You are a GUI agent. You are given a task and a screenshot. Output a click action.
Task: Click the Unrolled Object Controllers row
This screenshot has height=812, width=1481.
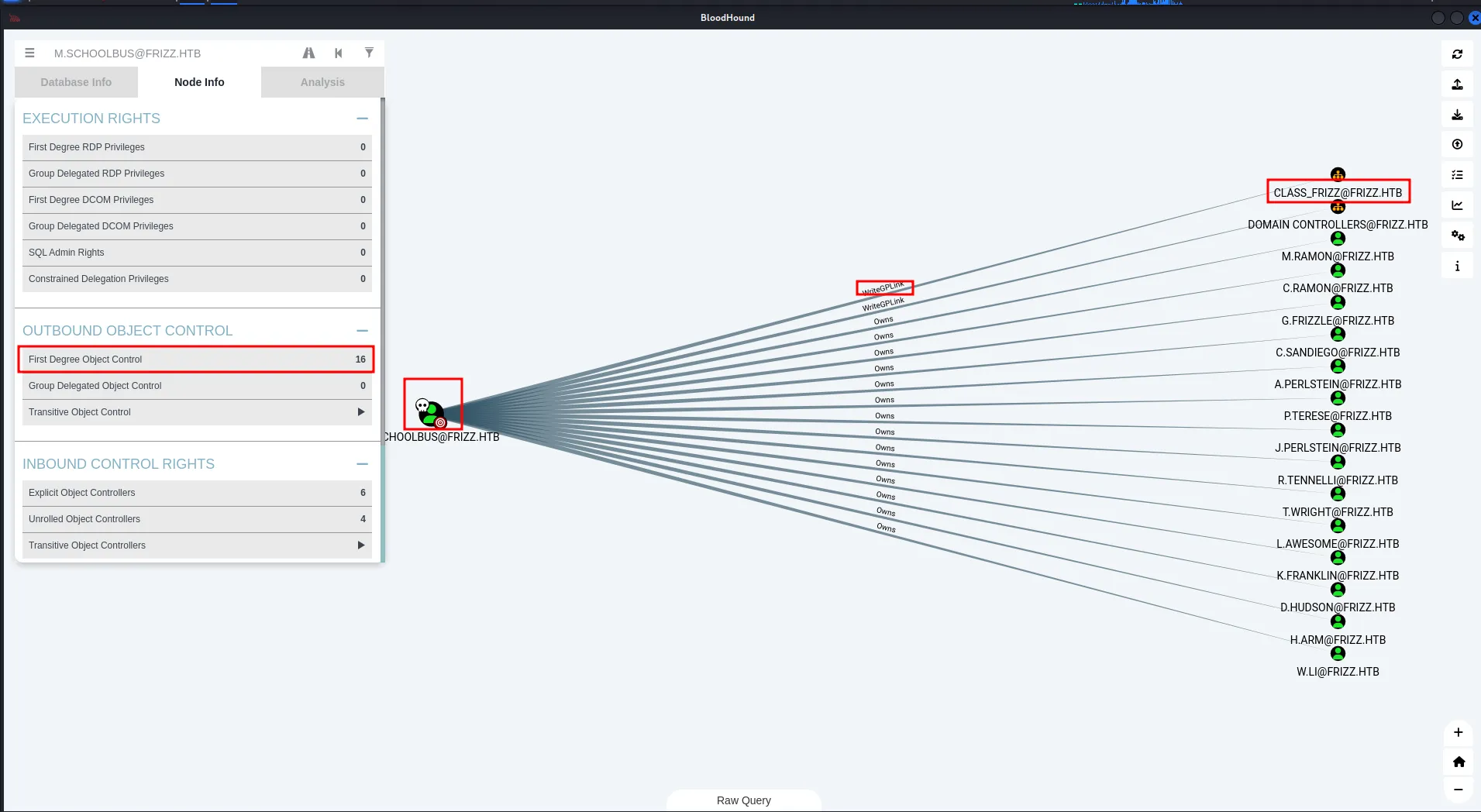click(197, 519)
